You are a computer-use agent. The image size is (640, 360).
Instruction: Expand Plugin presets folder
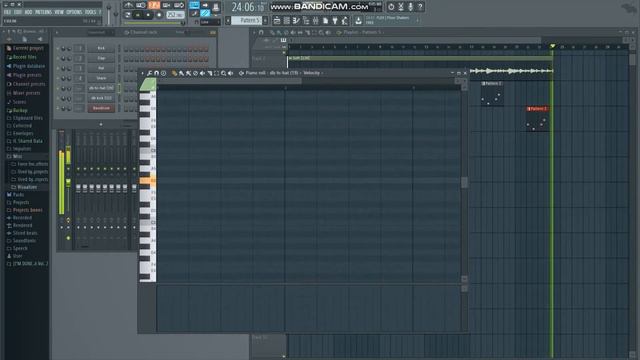coord(27,75)
